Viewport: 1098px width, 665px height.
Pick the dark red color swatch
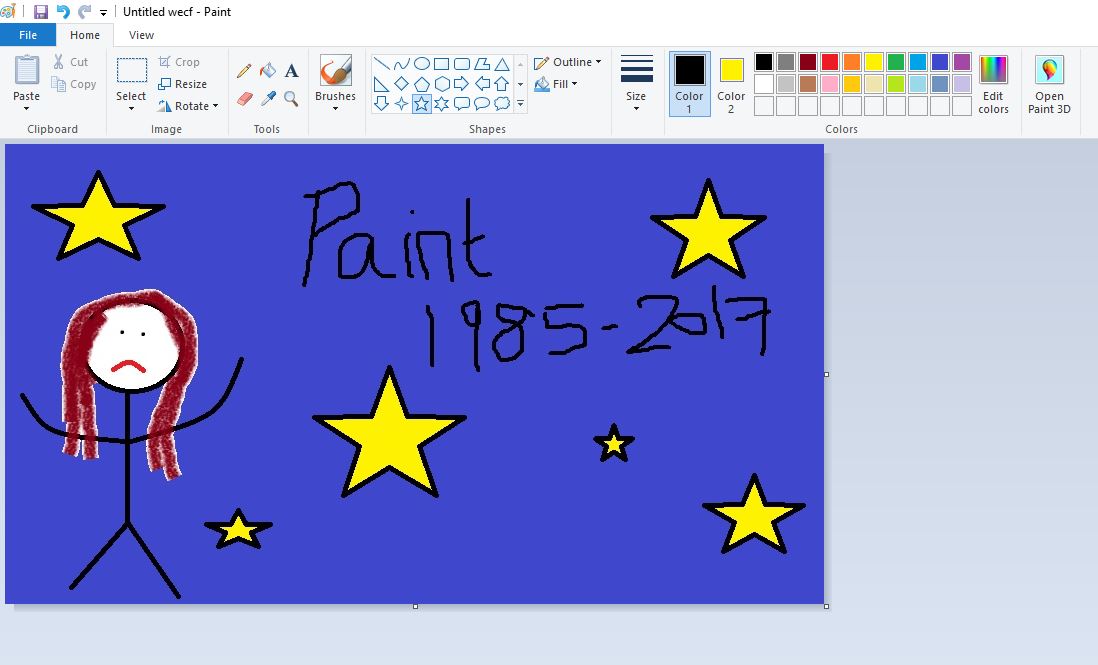808,62
